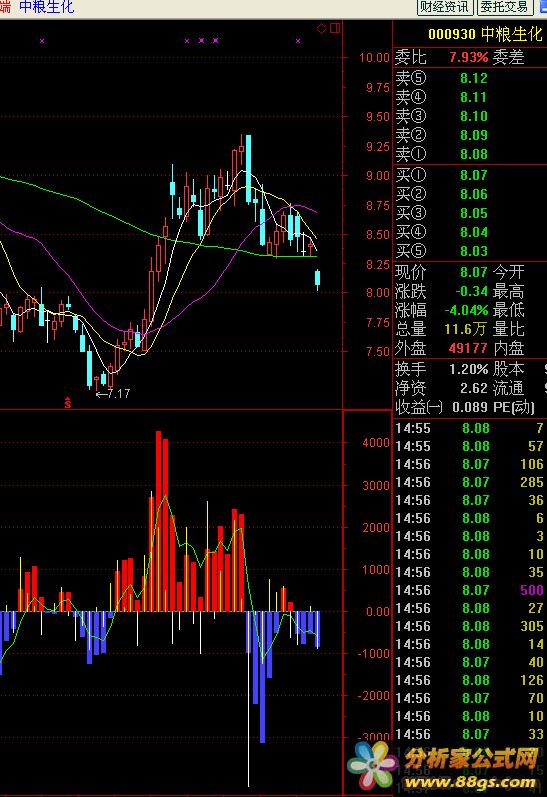Click the 委比 value 7.93%
Viewport: 547px width, 797px height.
[x=468, y=57]
